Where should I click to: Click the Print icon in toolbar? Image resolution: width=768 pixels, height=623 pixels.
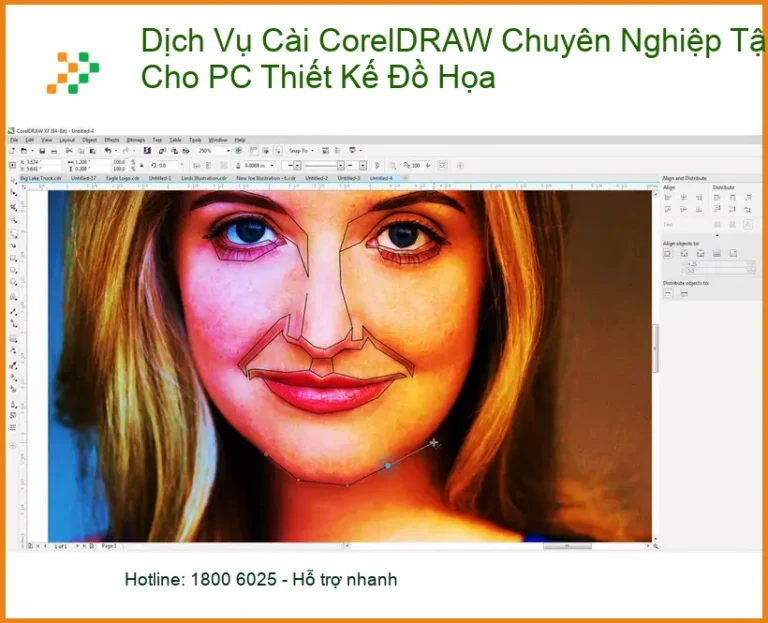click(x=54, y=151)
